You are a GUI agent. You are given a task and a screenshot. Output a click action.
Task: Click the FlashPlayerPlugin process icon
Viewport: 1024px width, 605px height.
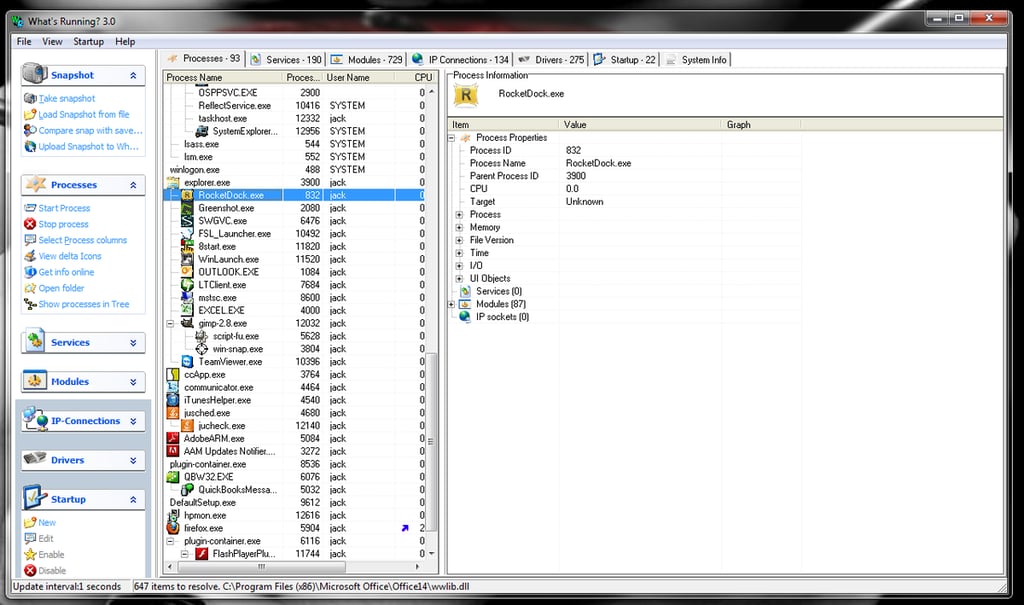click(202, 553)
